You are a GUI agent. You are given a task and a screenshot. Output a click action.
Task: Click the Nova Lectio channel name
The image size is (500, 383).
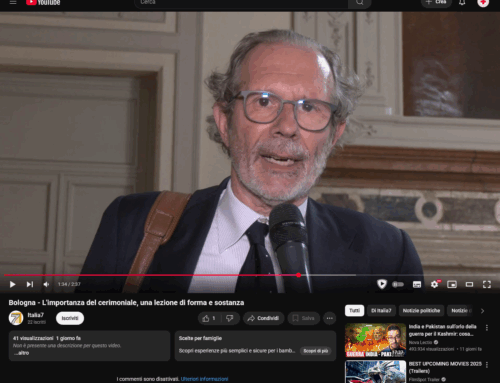(x=420, y=342)
